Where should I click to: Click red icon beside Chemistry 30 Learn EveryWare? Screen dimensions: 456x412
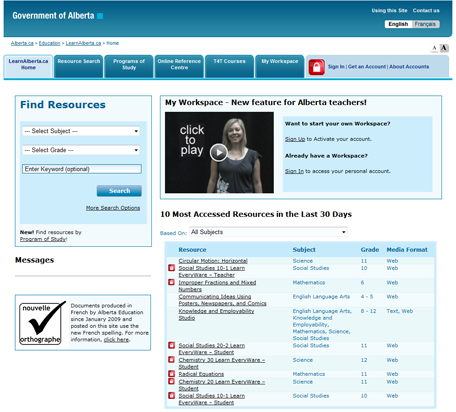pos(171,359)
